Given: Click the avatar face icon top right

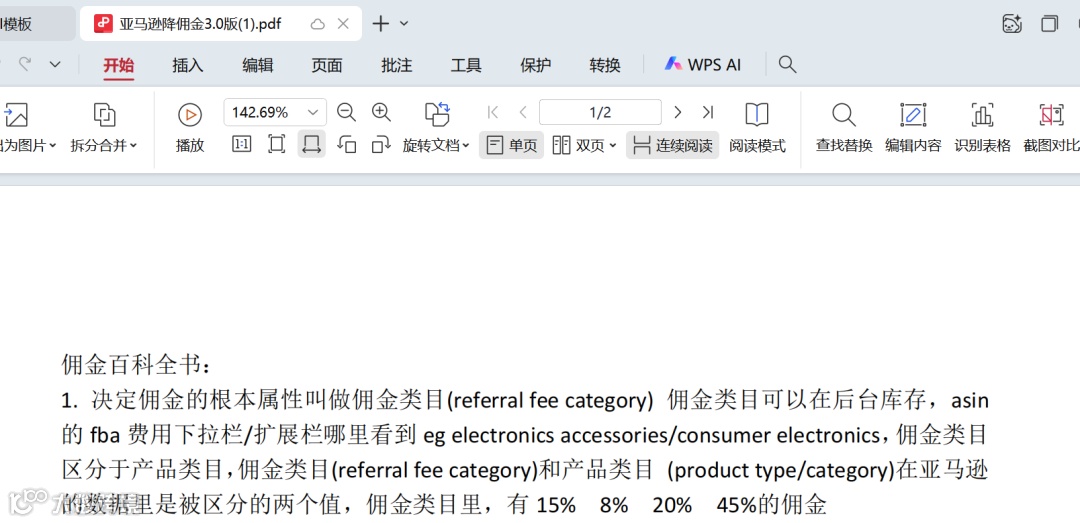Looking at the screenshot, I should tap(1012, 23).
